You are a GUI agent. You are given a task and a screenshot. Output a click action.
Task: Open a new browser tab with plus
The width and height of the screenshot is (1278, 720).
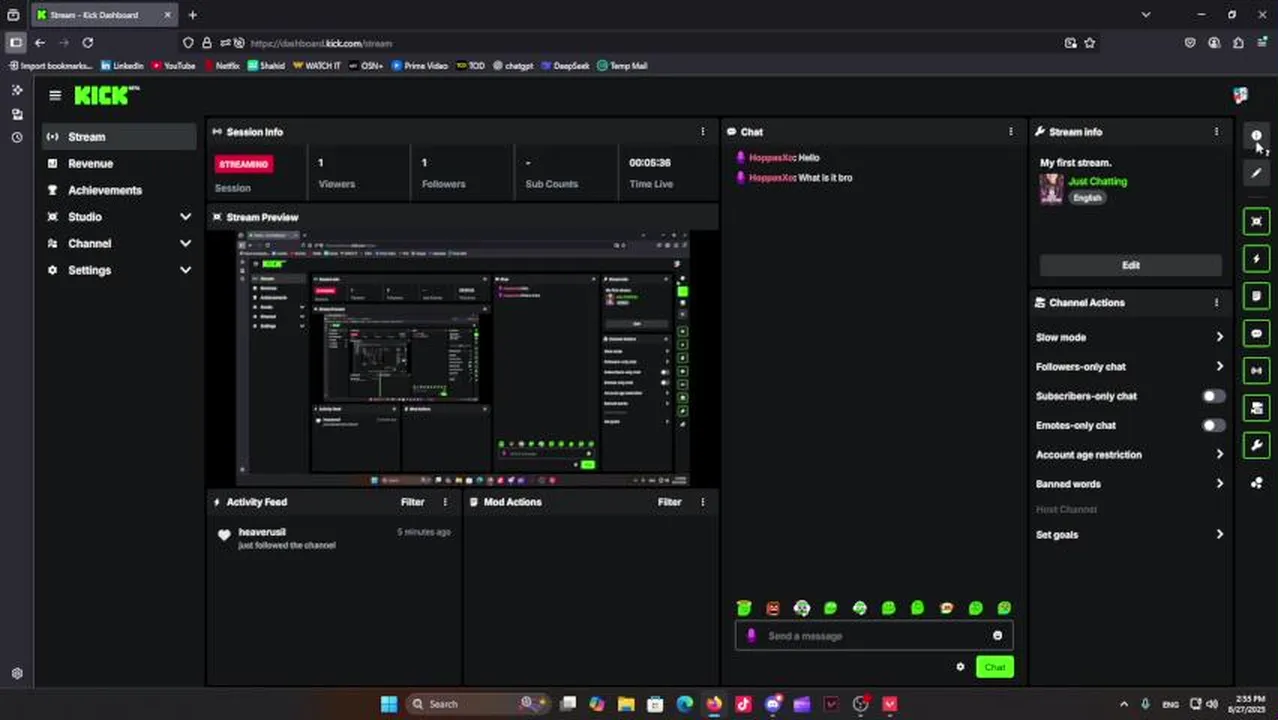coord(192,15)
